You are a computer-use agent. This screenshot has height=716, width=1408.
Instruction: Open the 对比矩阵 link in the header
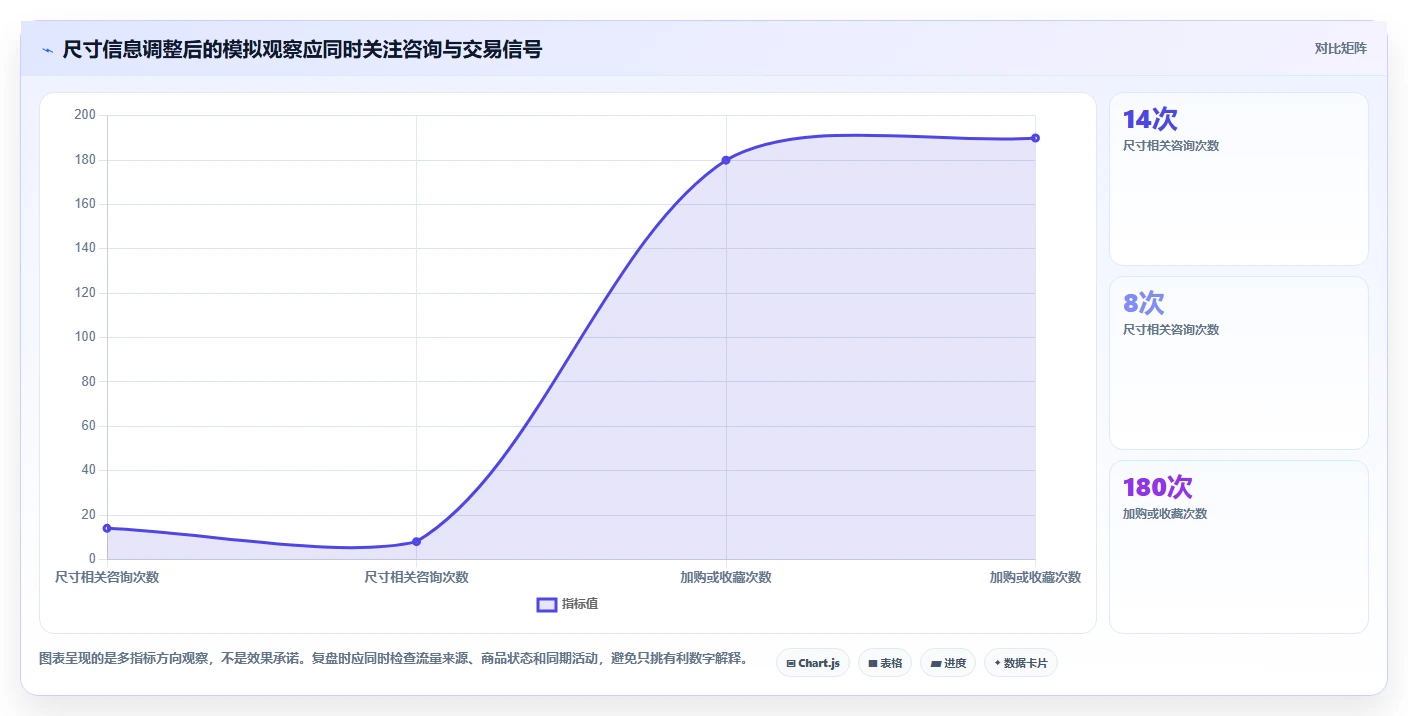click(x=1340, y=48)
